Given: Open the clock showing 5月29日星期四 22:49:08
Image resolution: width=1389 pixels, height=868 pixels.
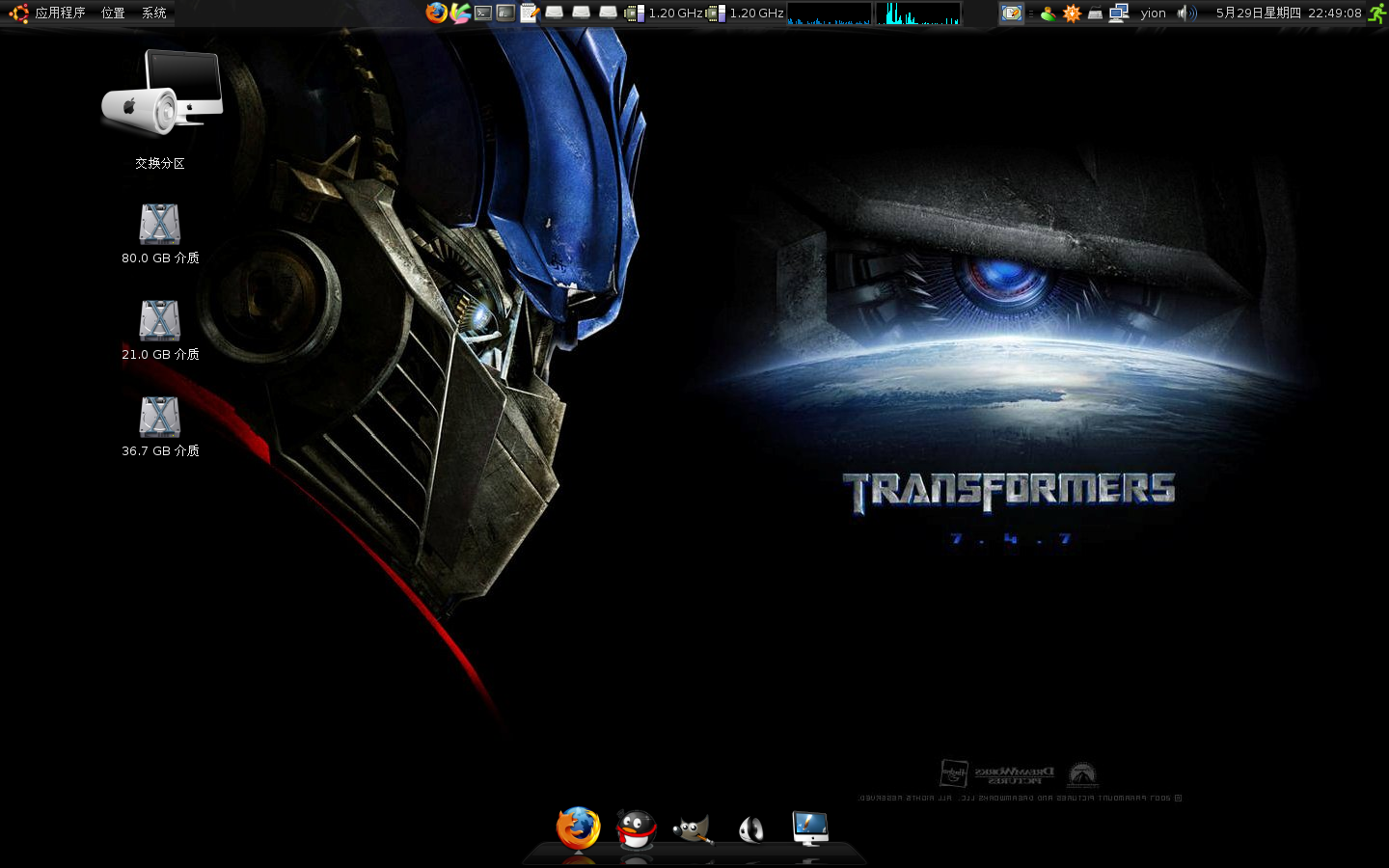Looking at the screenshot, I should 1288,13.
